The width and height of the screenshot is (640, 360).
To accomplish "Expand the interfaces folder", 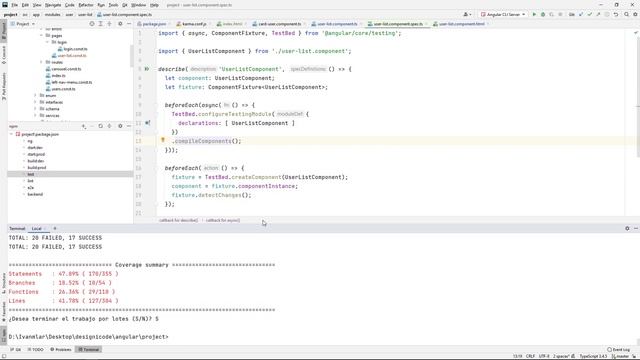I will point(36,102).
